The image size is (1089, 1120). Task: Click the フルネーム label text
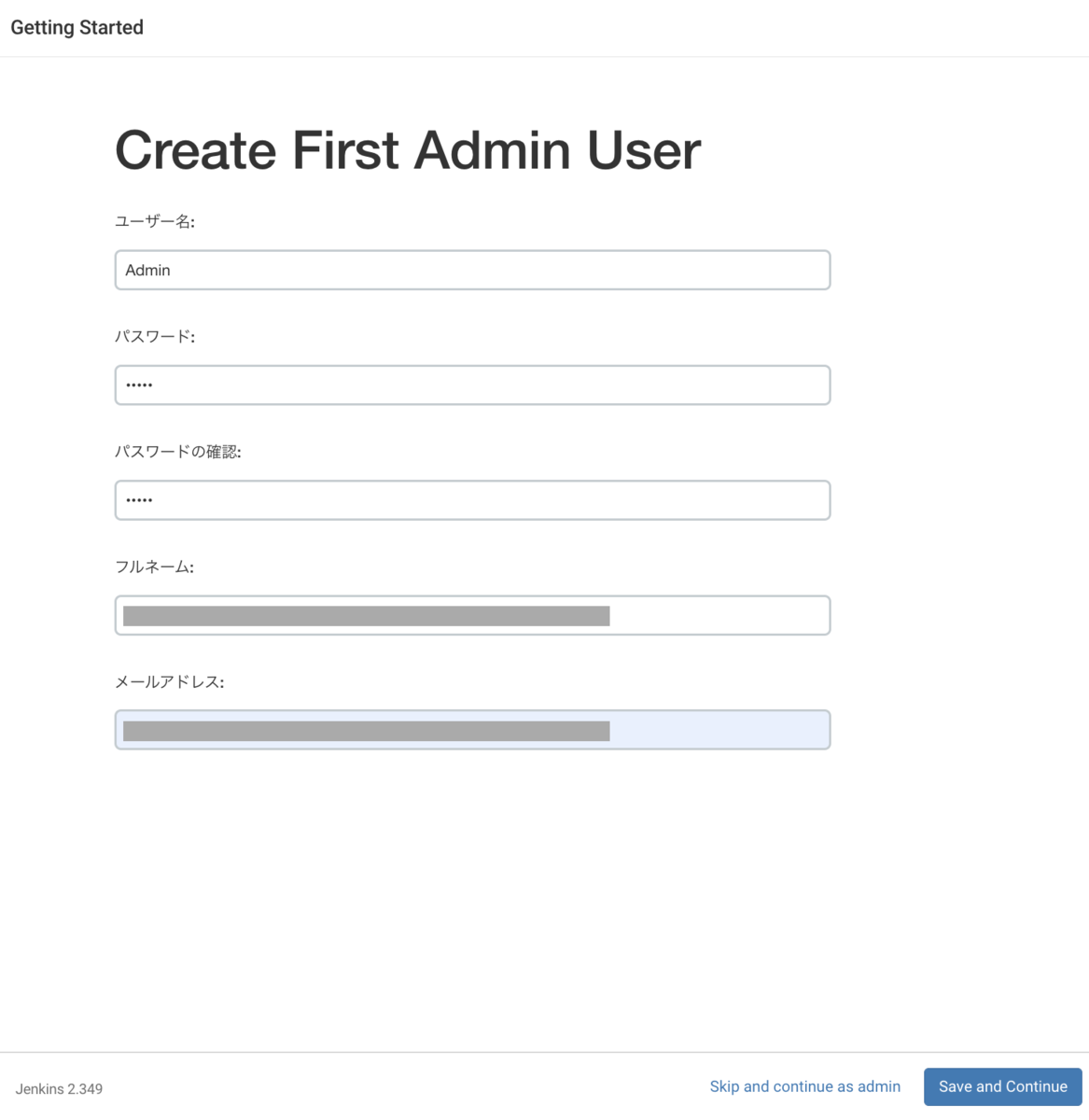point(154,567)
